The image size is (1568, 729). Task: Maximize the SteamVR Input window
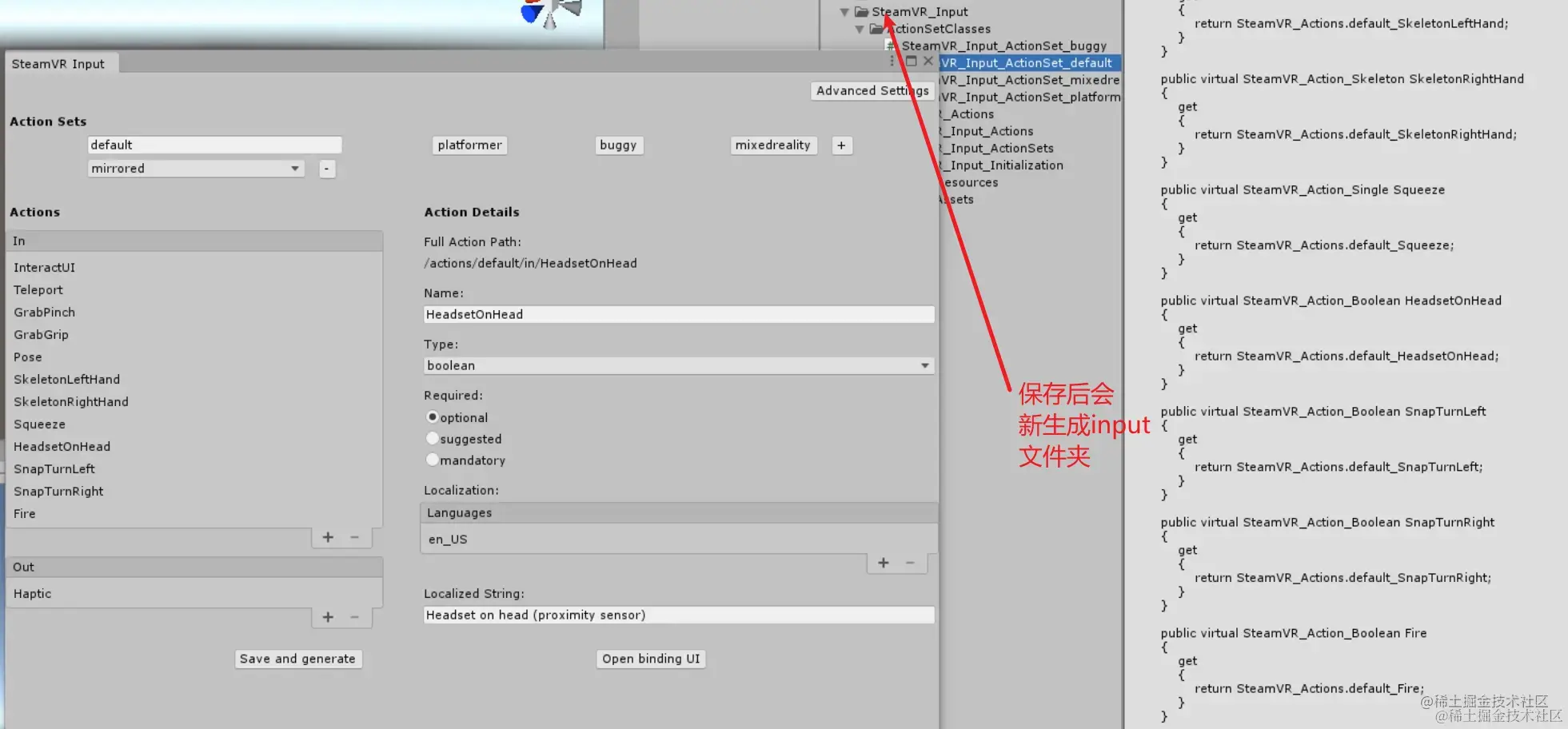click(x=911, y=62)
